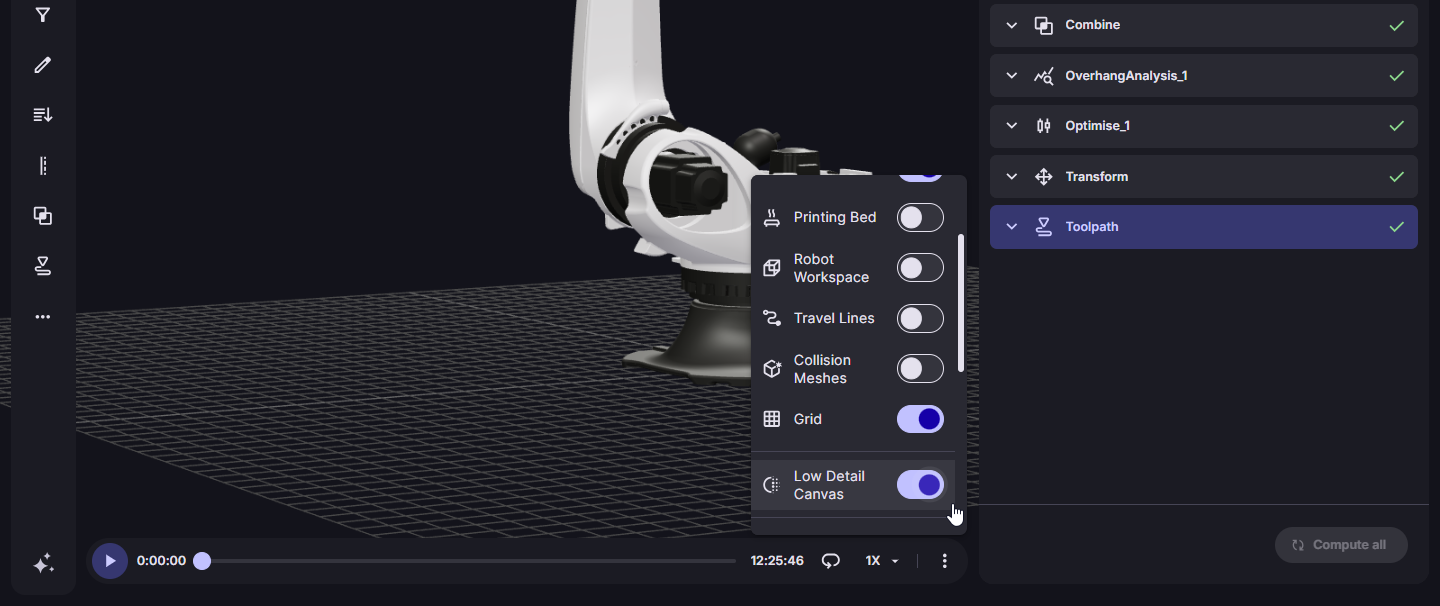Image resolution: width=1440 pixels, height=606 pixels.
Task: Click the timeline slider handle
Action: coord(202,561)
